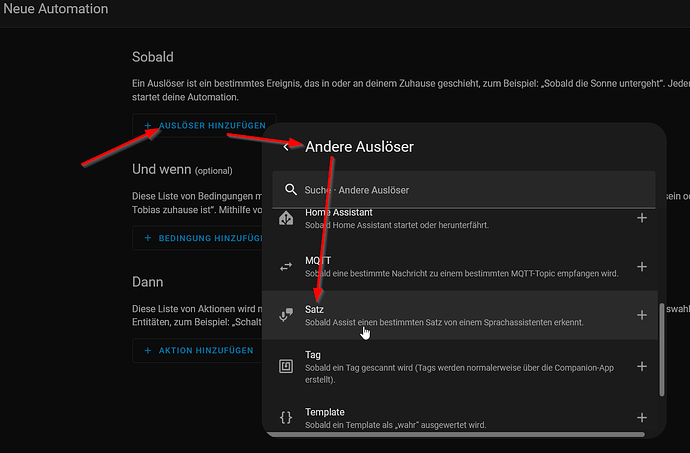
Task: Focus the Suche Andere Auslöser search field
Action: tap(464, 190)
